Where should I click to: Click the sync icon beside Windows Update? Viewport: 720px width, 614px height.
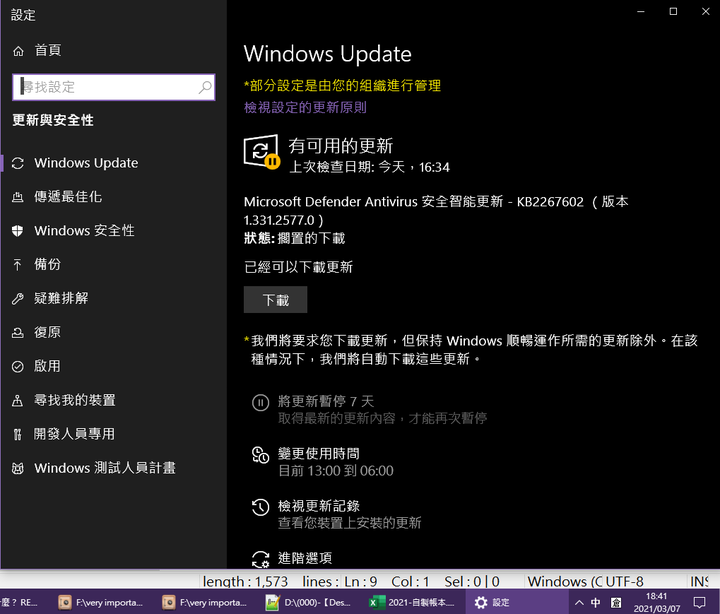point(17,163)
